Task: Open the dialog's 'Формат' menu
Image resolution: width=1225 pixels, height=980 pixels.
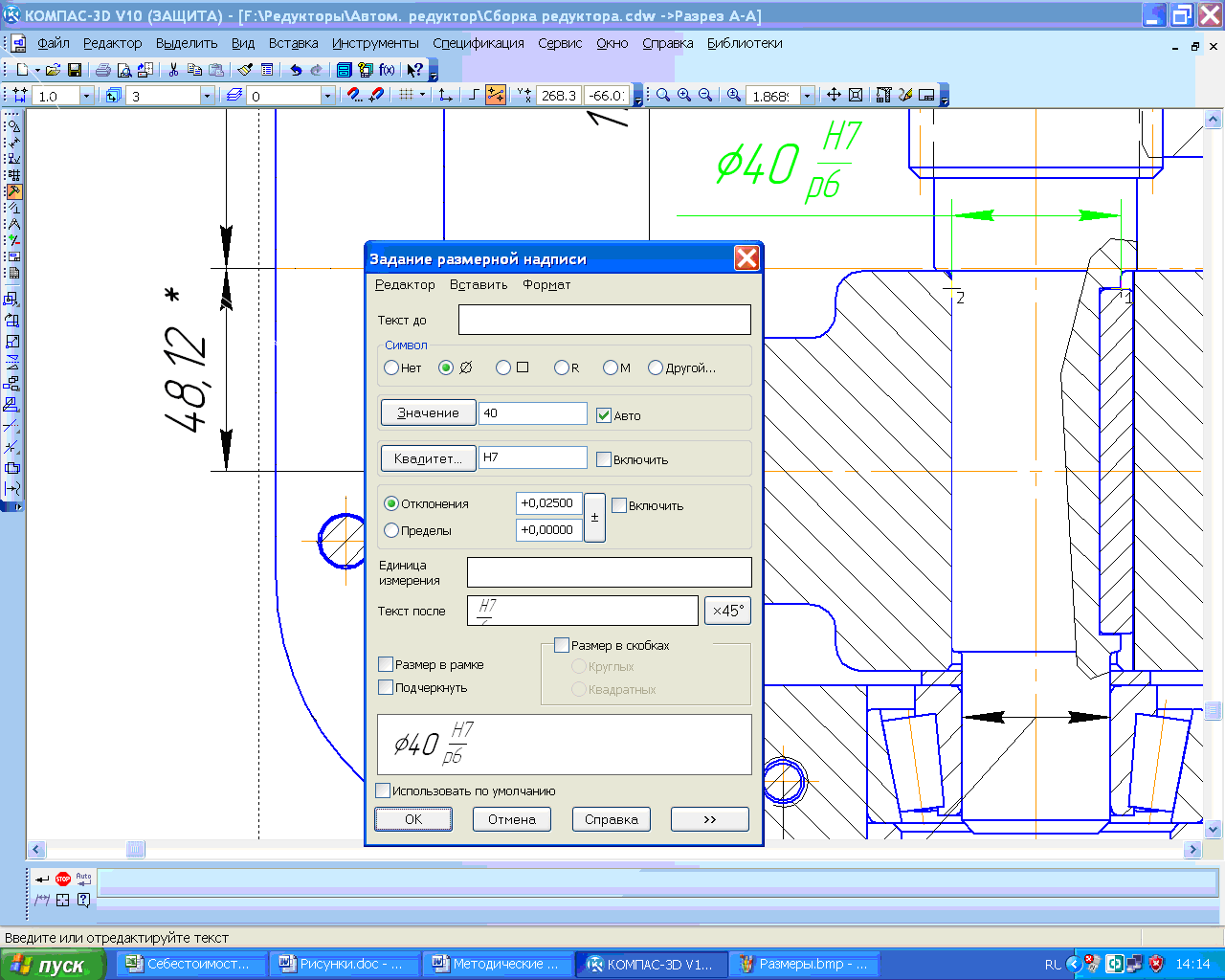Action: click(546, 284)
